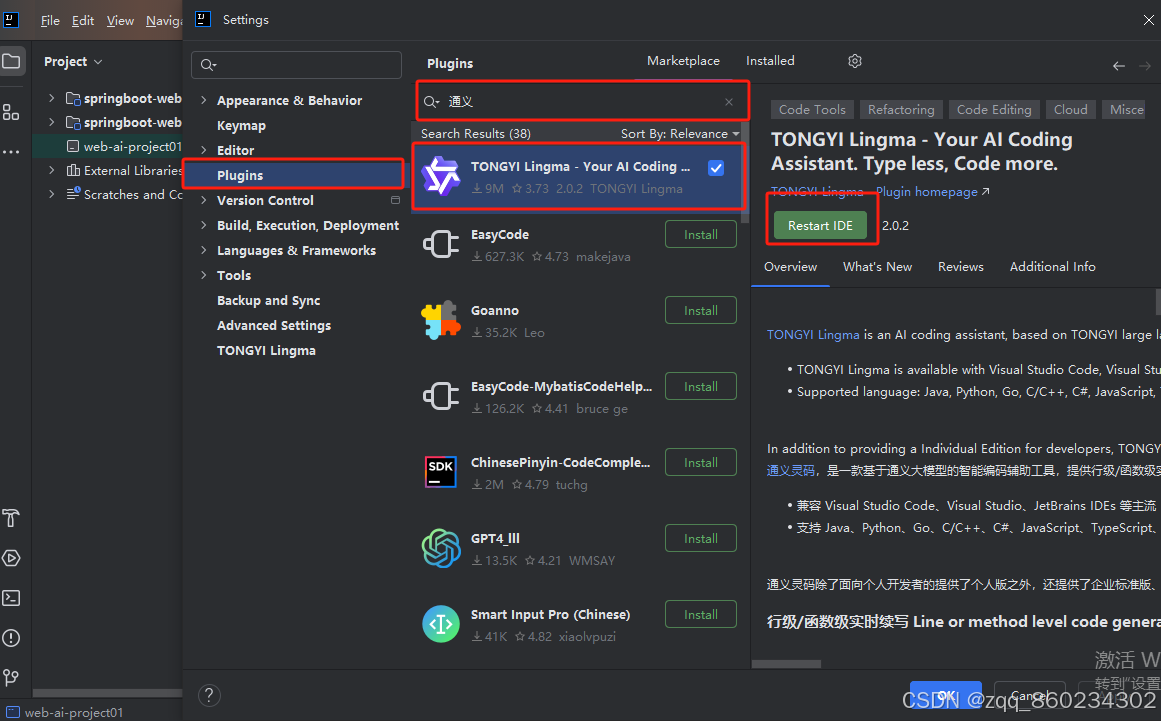The width and height of the screenshot is (1161, 721).
Task: Click the Smart Input Pro plugin icon
Action: [x=441, y=624]
